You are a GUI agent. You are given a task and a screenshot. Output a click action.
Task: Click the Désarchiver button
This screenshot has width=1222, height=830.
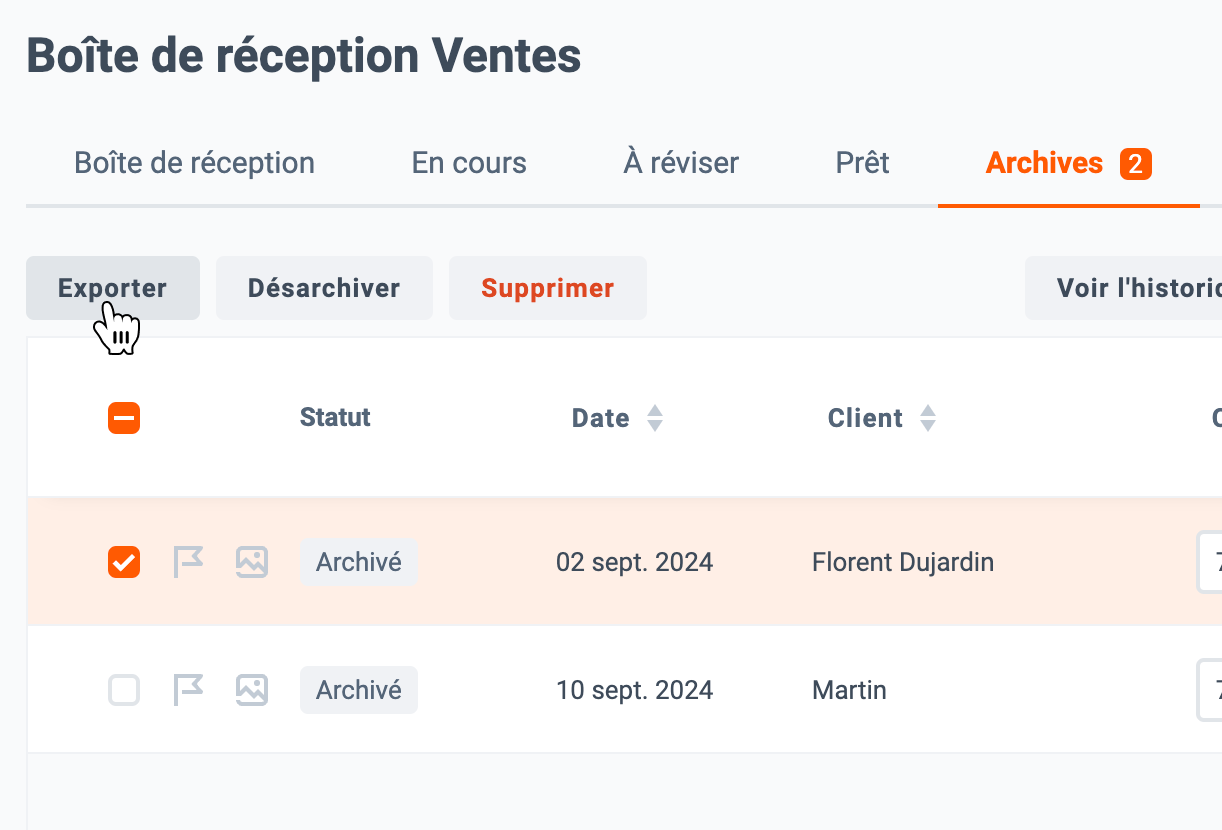point(324,288)
